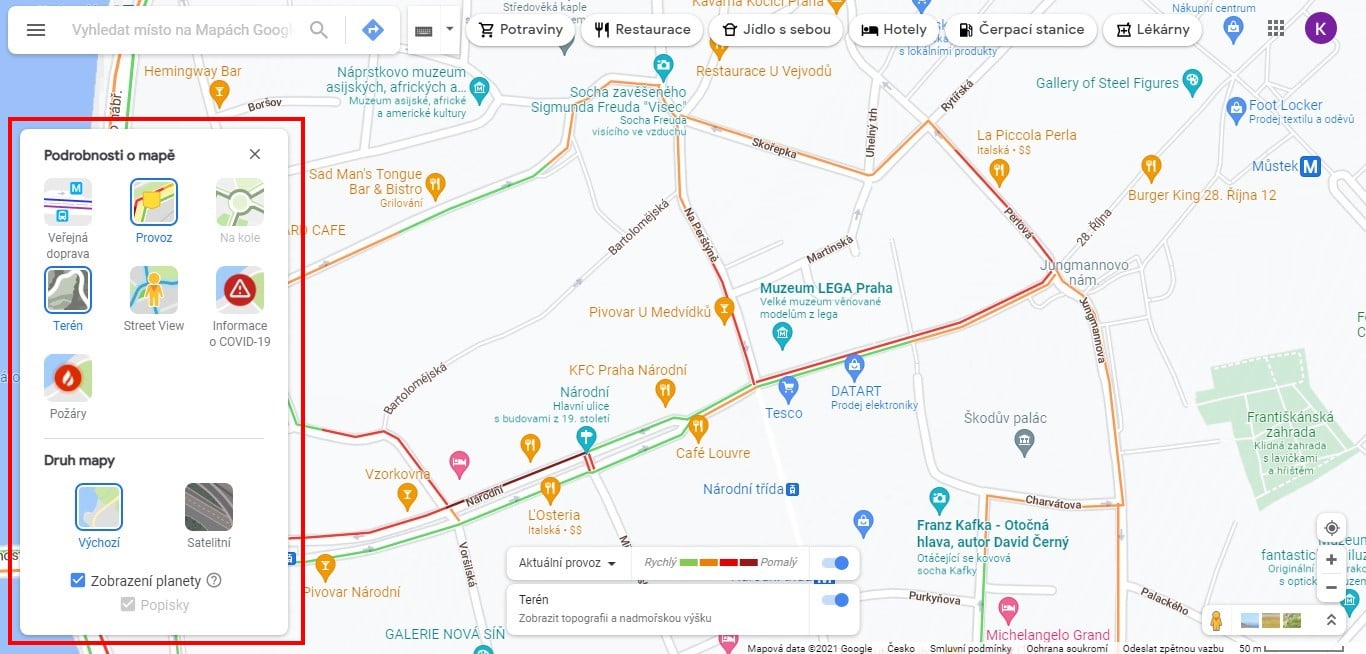Filter by the Restaurace category chip
The height and width of the screenshot is (654, 1366).
[x=642, y=30]
